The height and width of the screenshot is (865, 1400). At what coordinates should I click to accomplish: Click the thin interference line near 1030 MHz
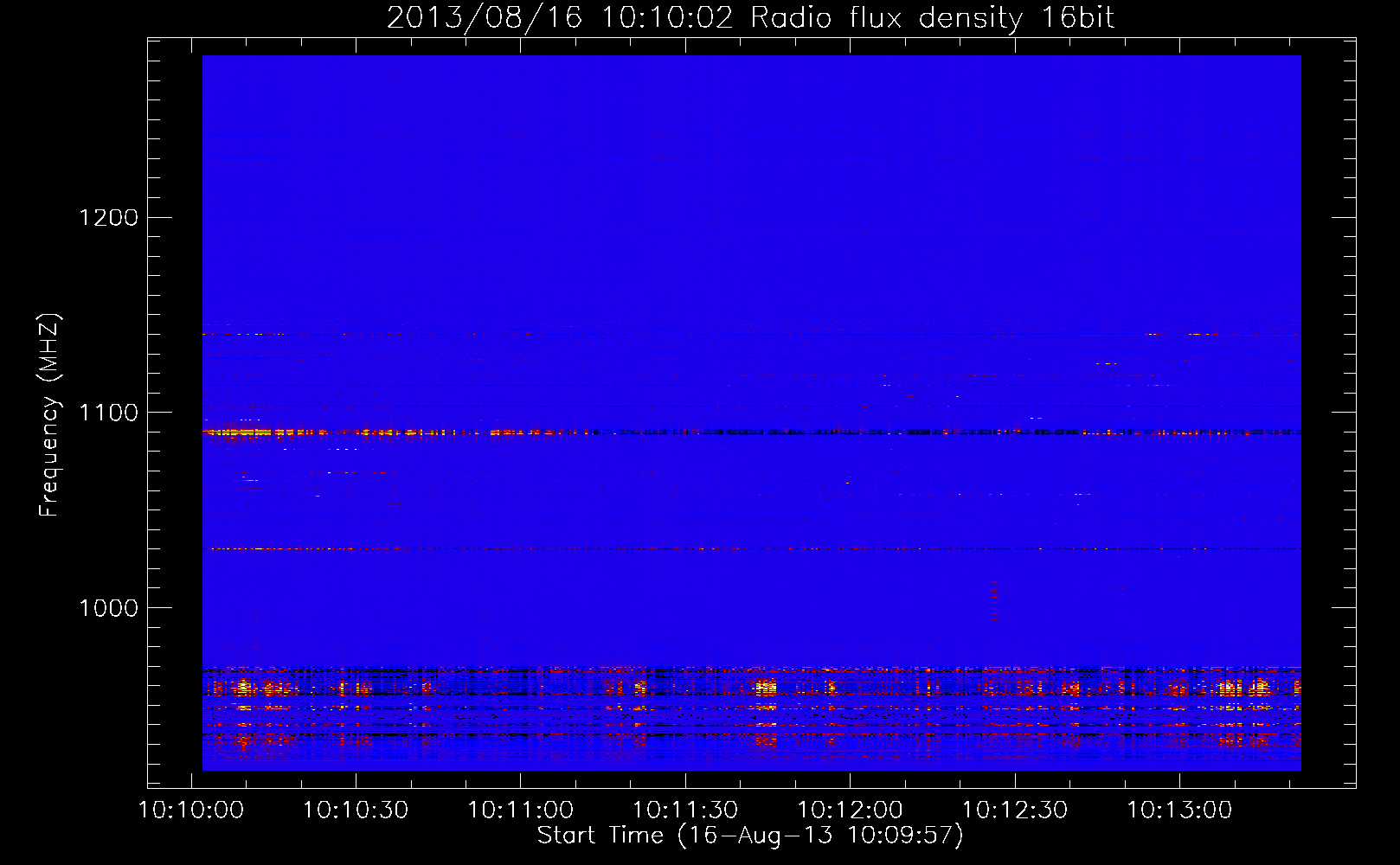pos(751,548)
